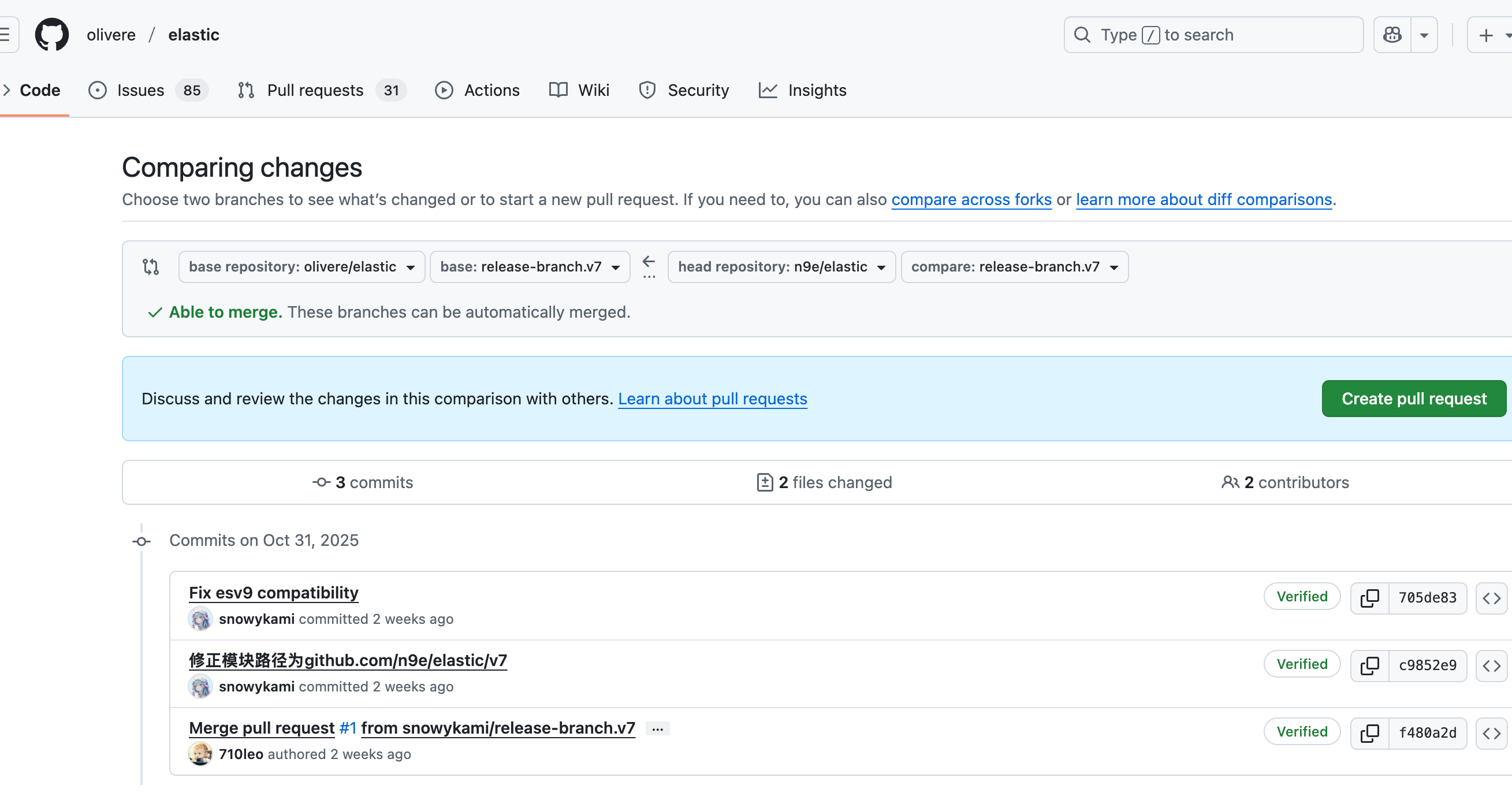The height and width of the screenshot is (796, 1512).
Task: Click the search input field
Action: [x=1213, y=35]
